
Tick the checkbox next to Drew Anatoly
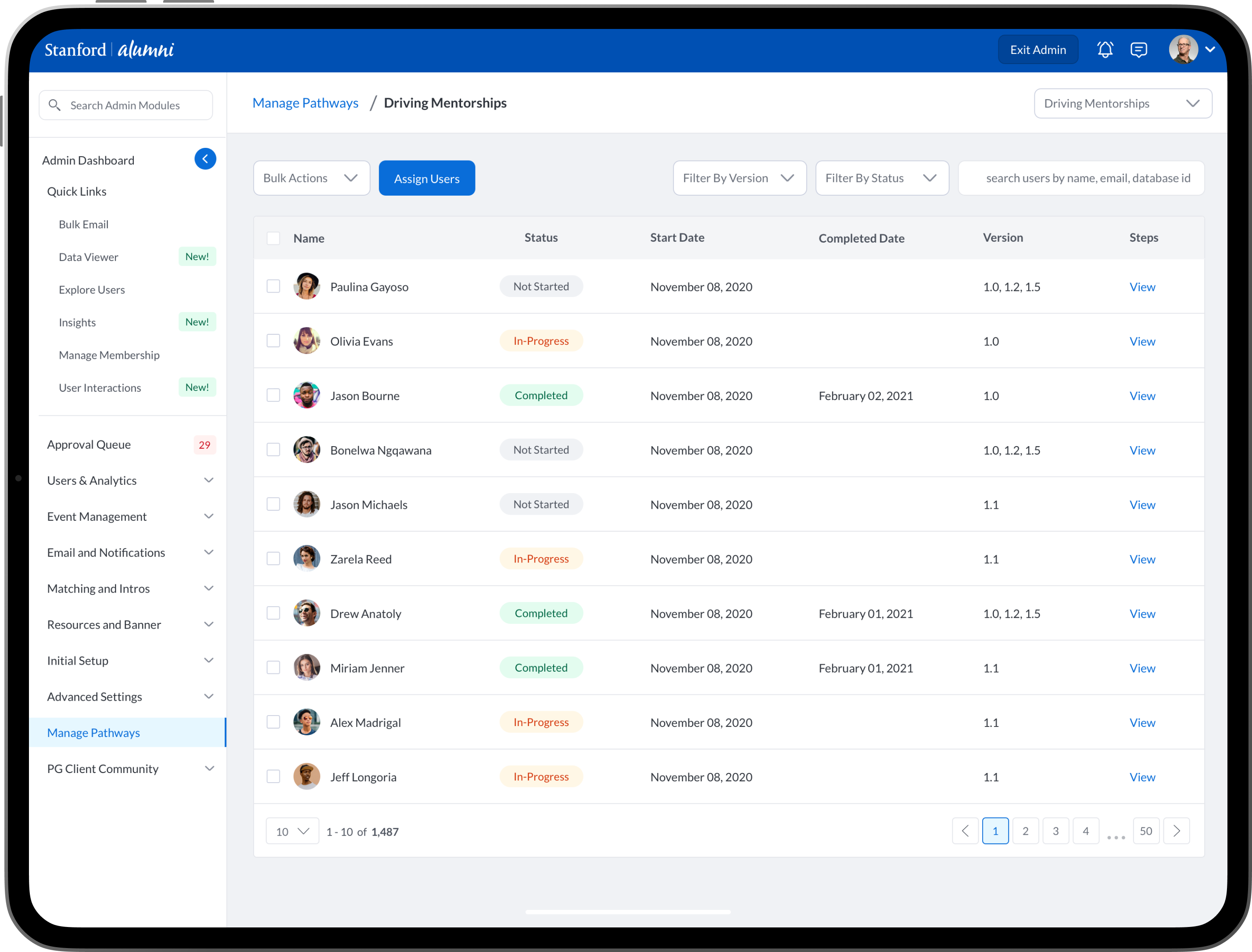point(274,613)
